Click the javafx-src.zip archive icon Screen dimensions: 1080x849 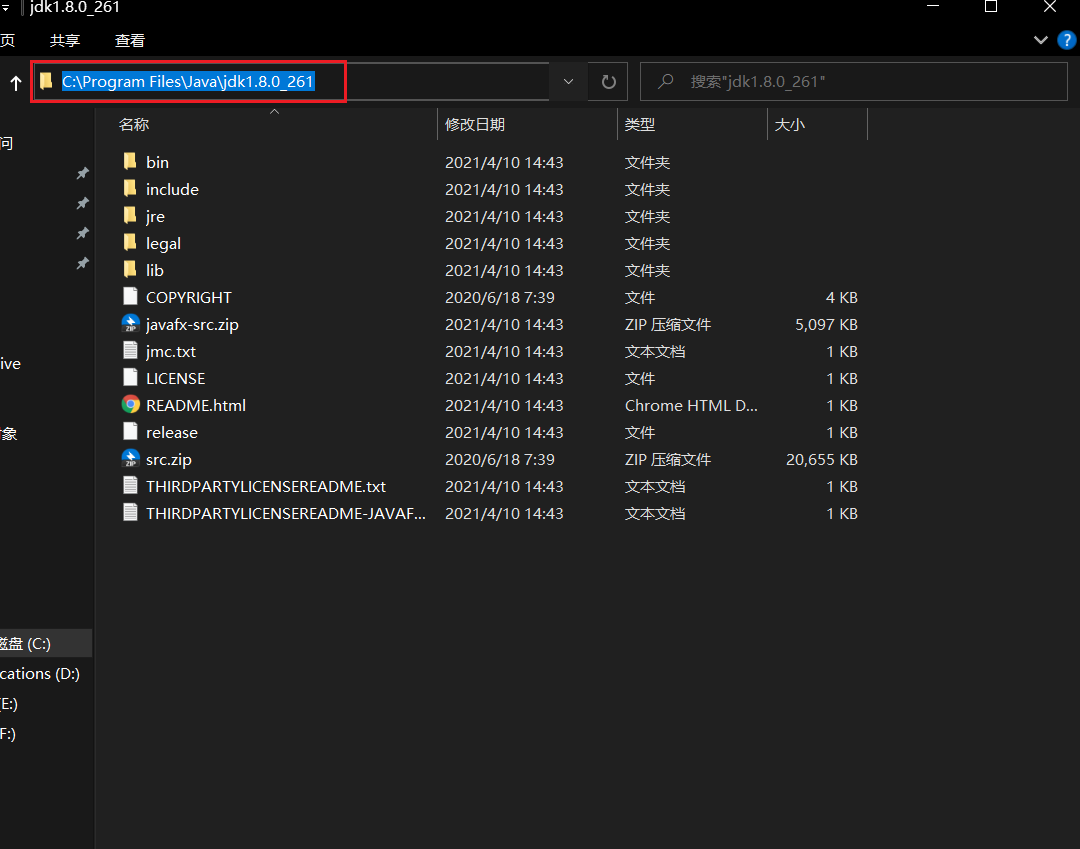130,323
